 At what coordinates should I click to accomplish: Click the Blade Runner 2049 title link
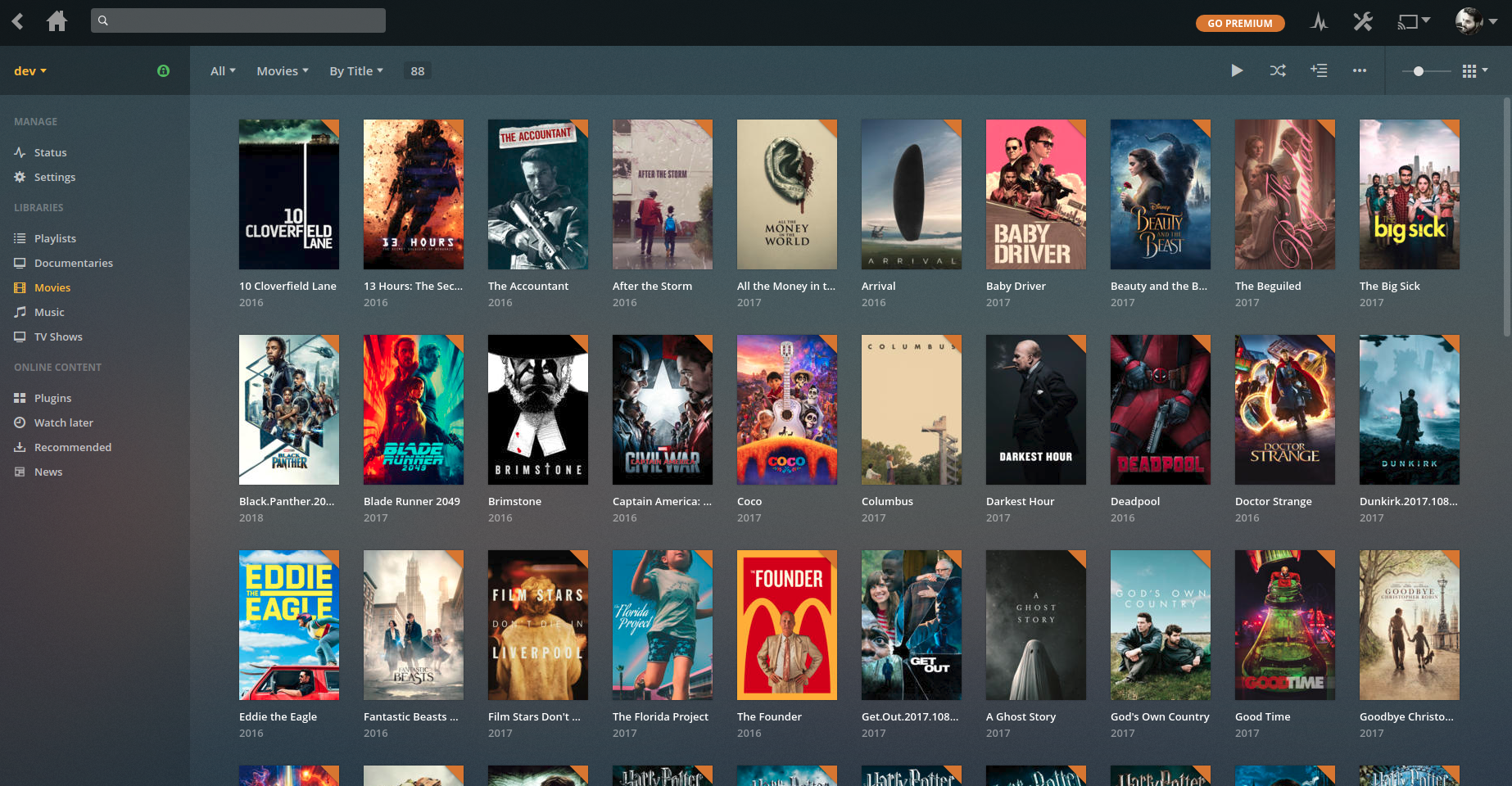[412, 501]
